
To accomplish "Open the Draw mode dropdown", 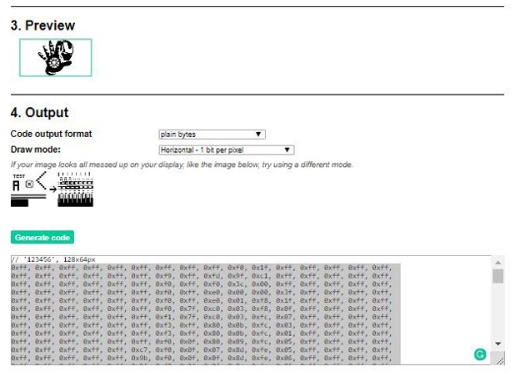I will (226, 150).
